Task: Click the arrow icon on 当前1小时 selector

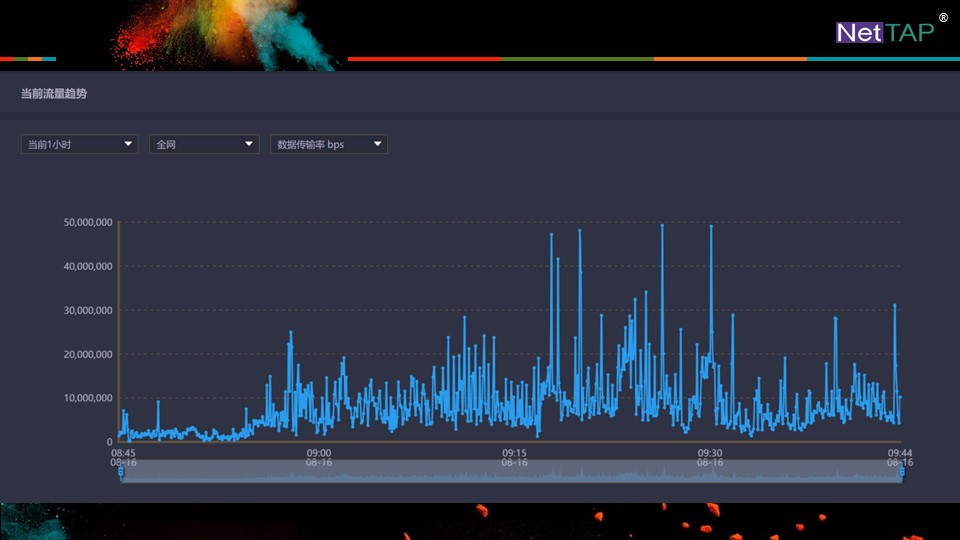Action: 128,144
